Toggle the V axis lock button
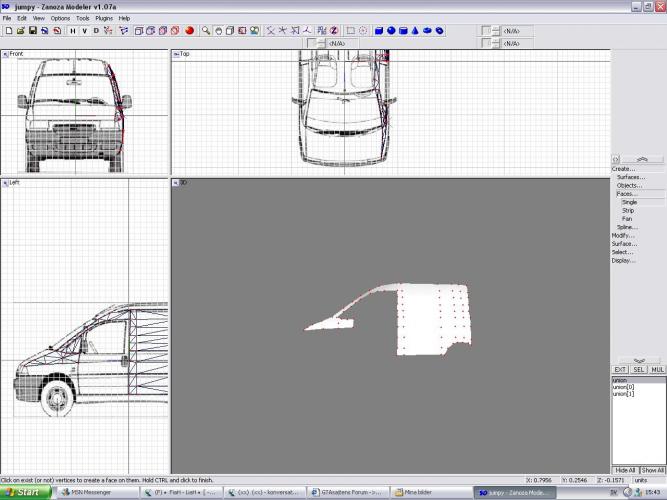This screenshot has height=500, width=667. (85, 31)
